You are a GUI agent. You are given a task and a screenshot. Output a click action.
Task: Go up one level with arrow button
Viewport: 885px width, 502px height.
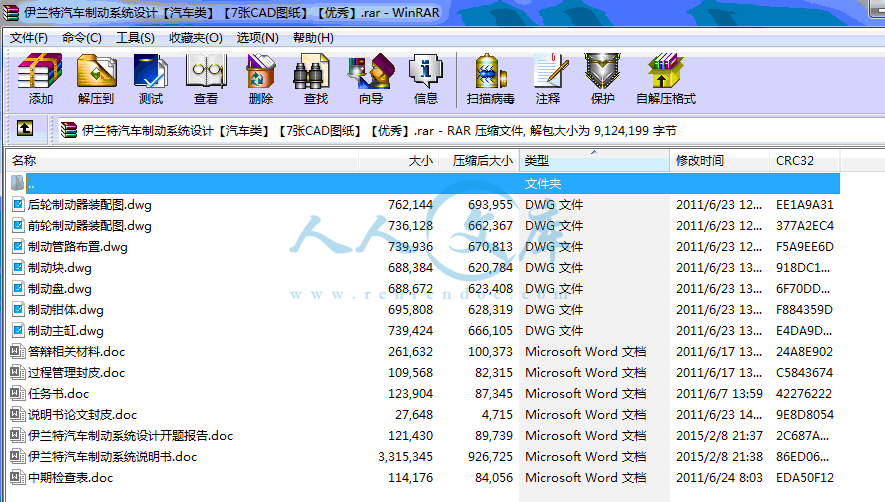(x=25, y=129)
